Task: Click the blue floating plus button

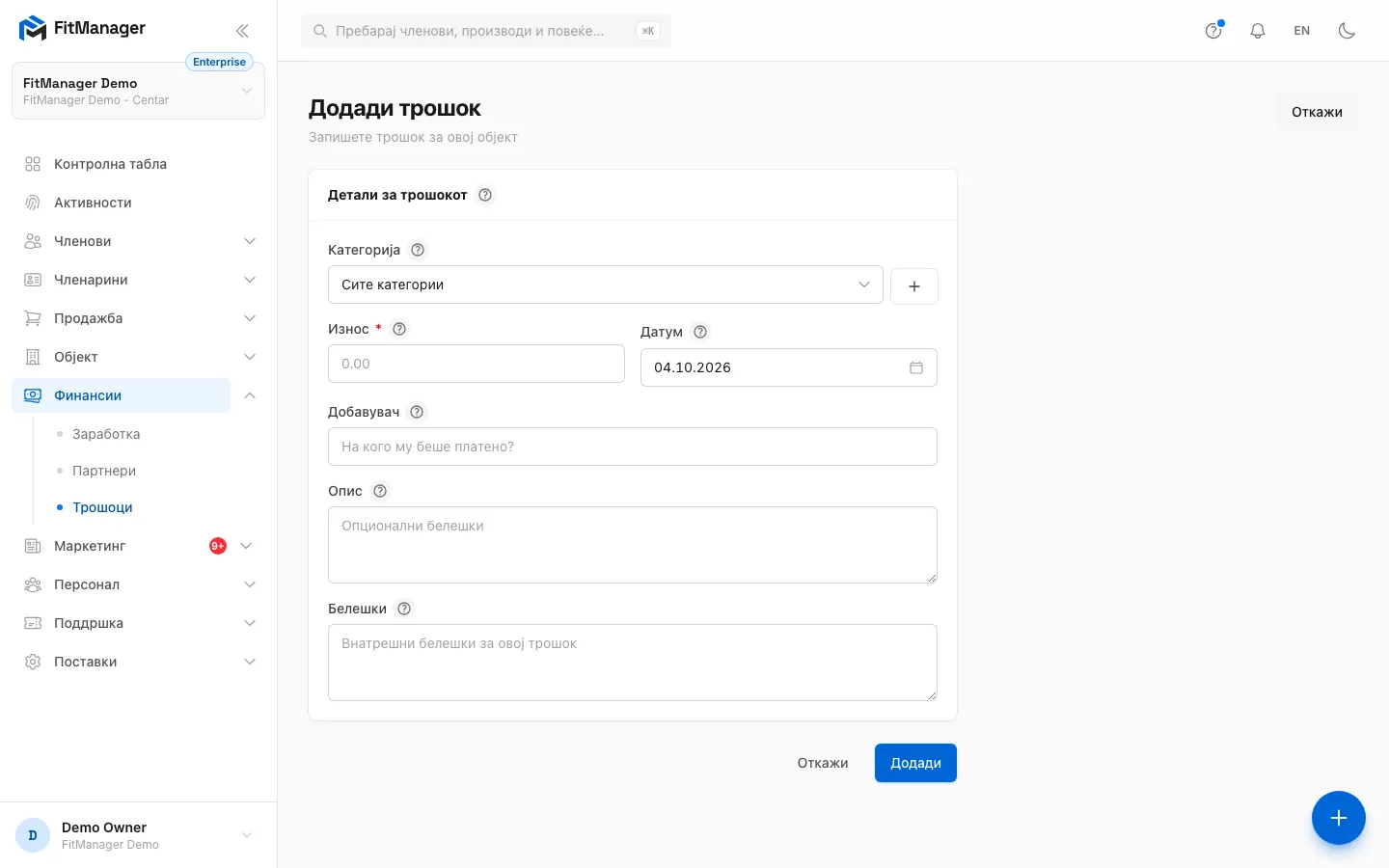Action: (1338, 818)
